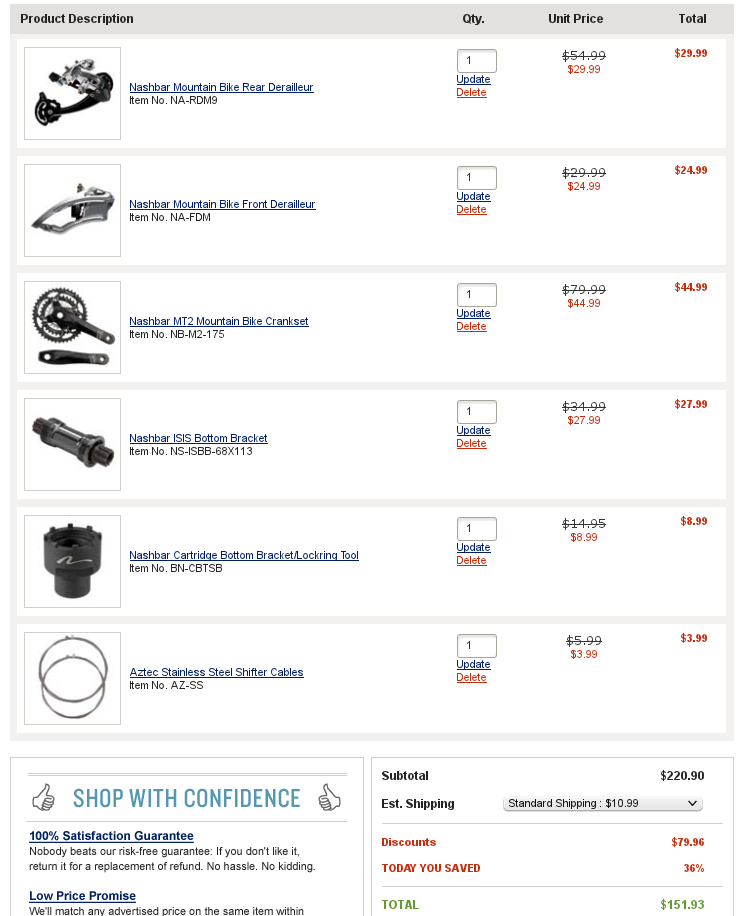Click the ISIS bottom bracket thumbnail
The image size is (743, 916).
[x=72, y=444]
